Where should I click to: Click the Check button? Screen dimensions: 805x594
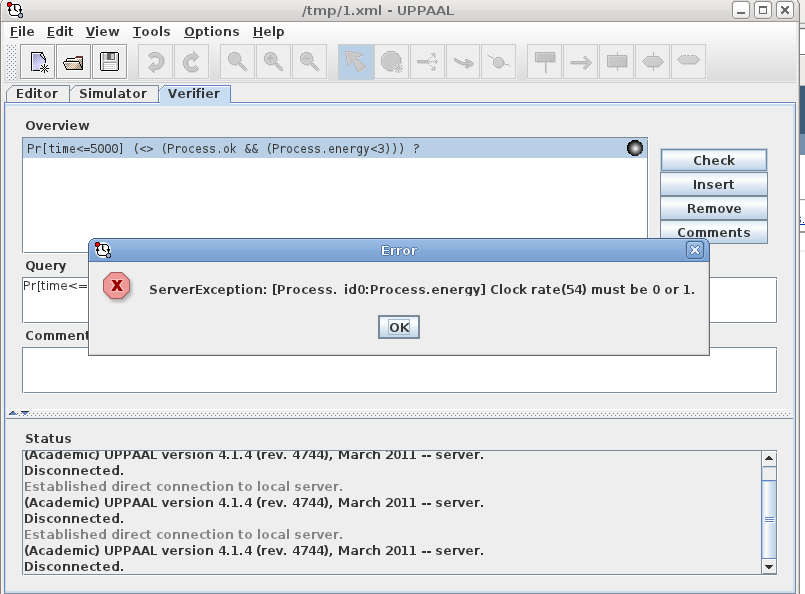pos(714,160)
